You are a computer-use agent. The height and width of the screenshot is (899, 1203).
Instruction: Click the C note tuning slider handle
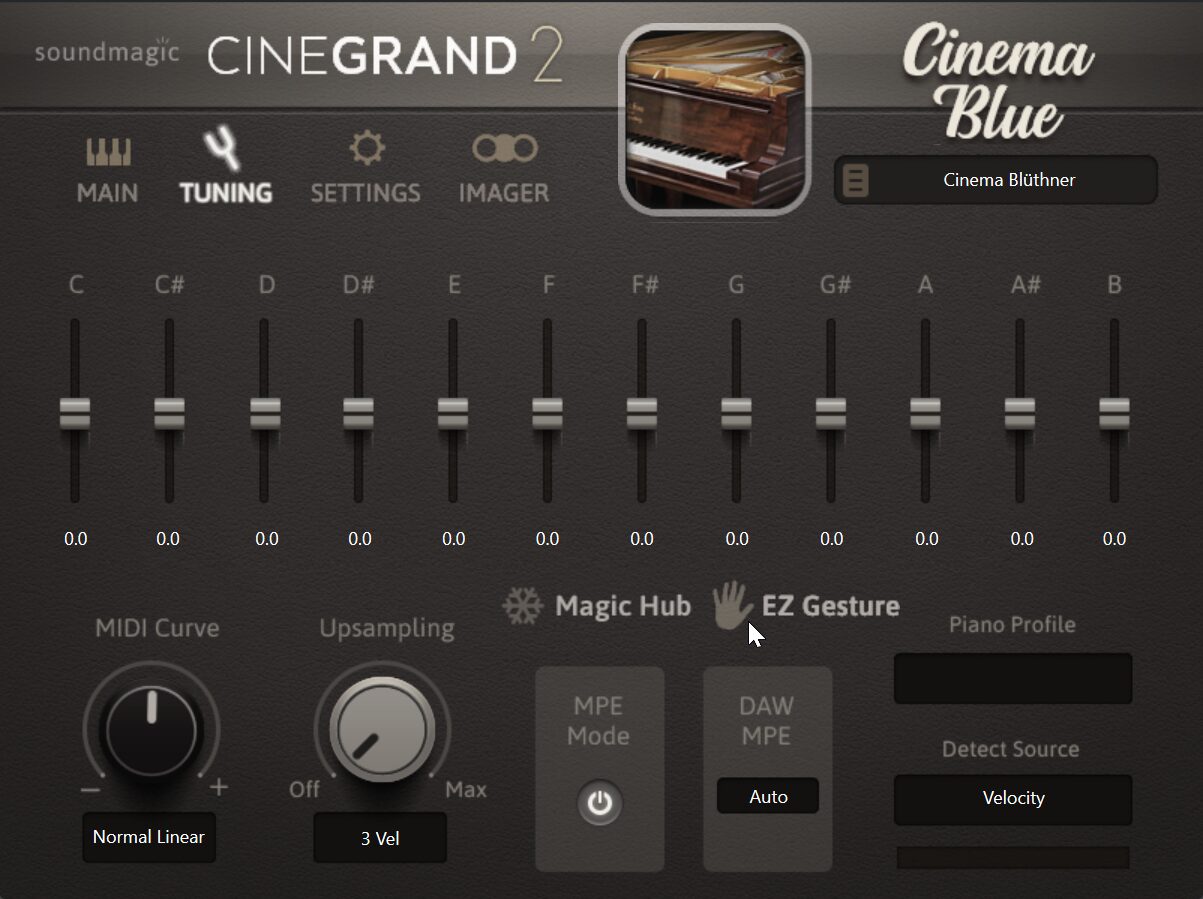pos(75,413)
